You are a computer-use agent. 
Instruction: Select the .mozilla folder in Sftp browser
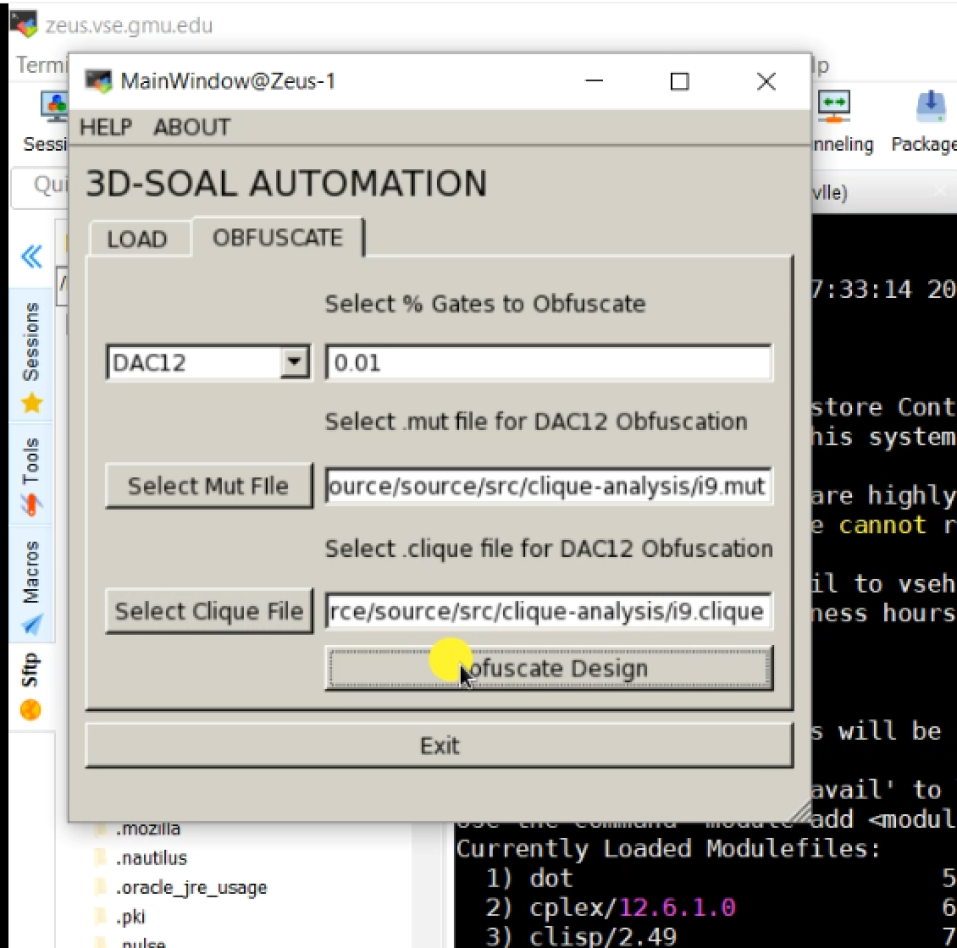(148, 829)
